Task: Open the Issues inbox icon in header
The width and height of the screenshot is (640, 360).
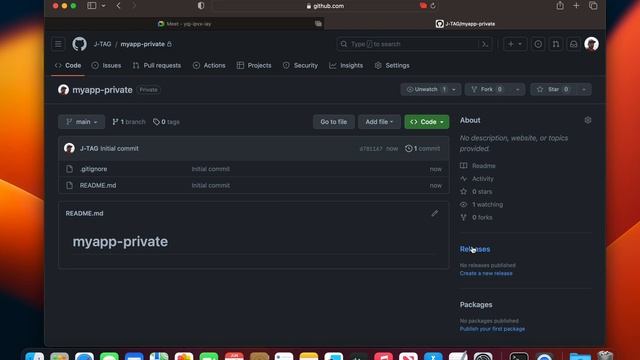Action: pyautogui.click(x=538, y=44)
